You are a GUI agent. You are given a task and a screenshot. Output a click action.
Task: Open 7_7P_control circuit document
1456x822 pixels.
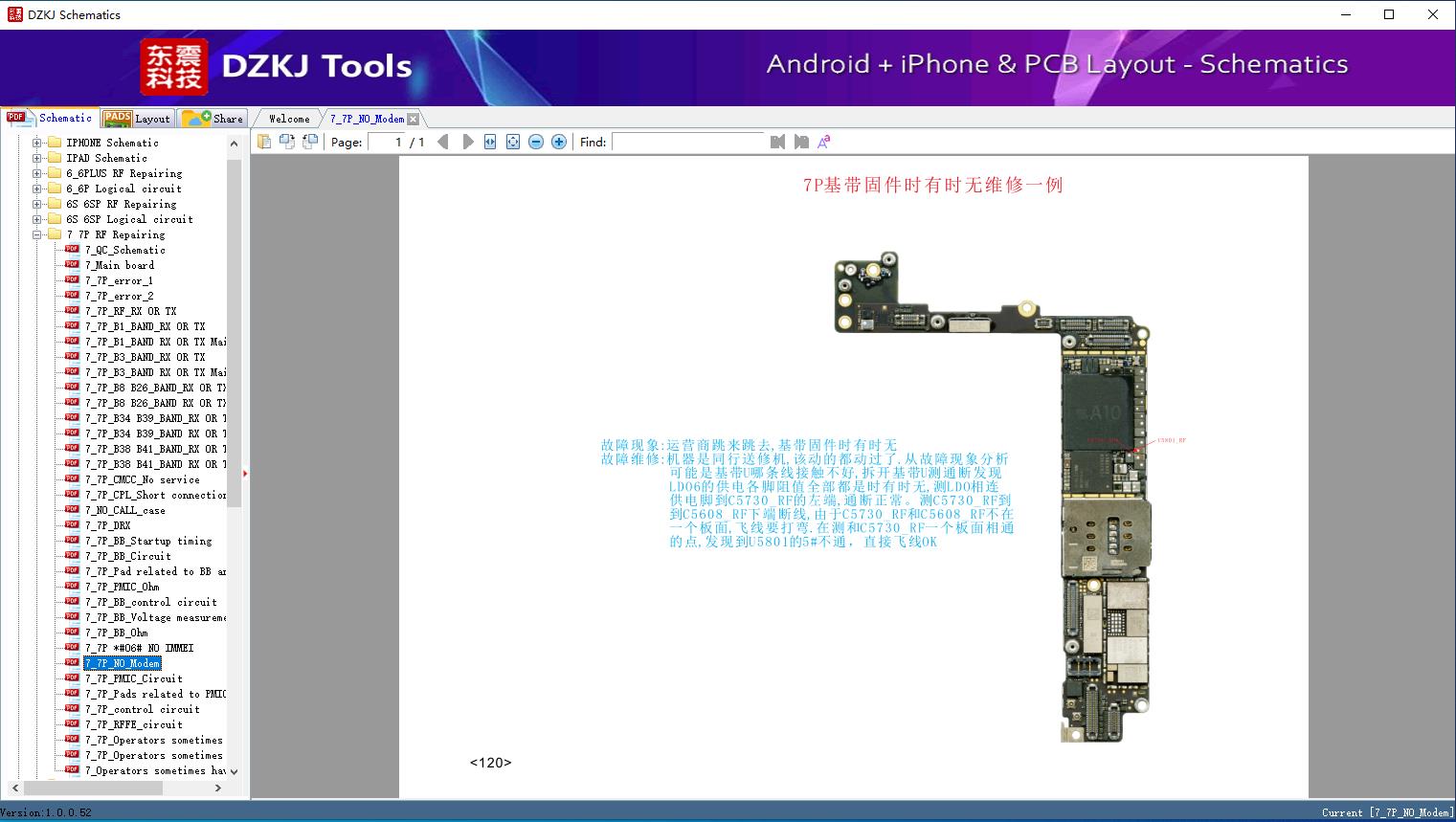[142, 709]
